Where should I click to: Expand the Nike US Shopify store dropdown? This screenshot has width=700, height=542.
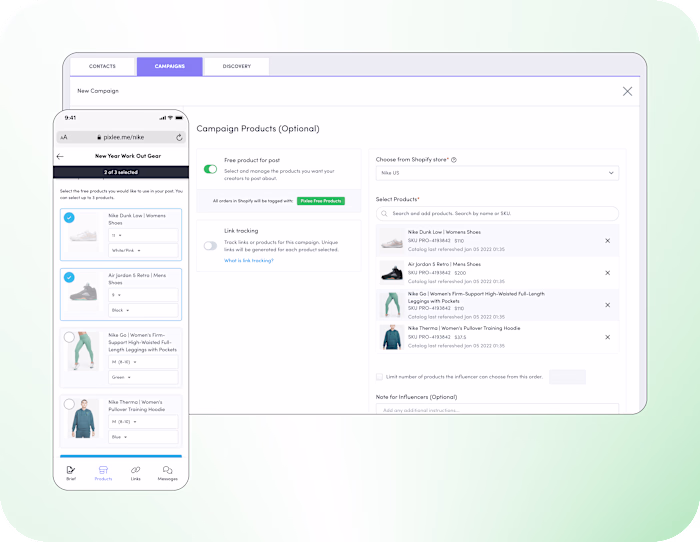[x=497, y=173]
